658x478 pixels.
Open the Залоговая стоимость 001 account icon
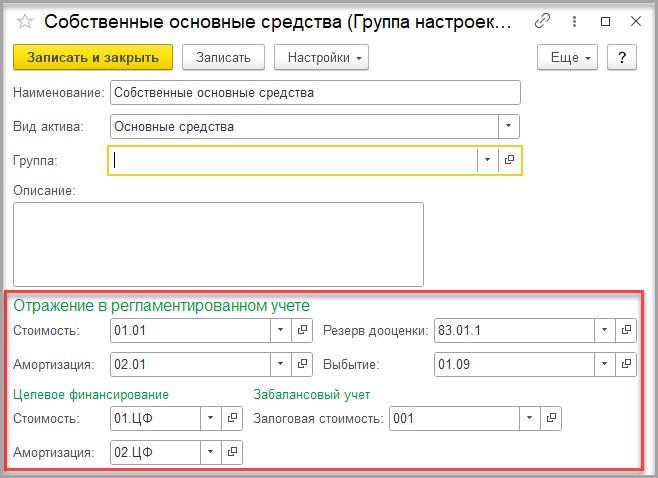pos(551,418)
